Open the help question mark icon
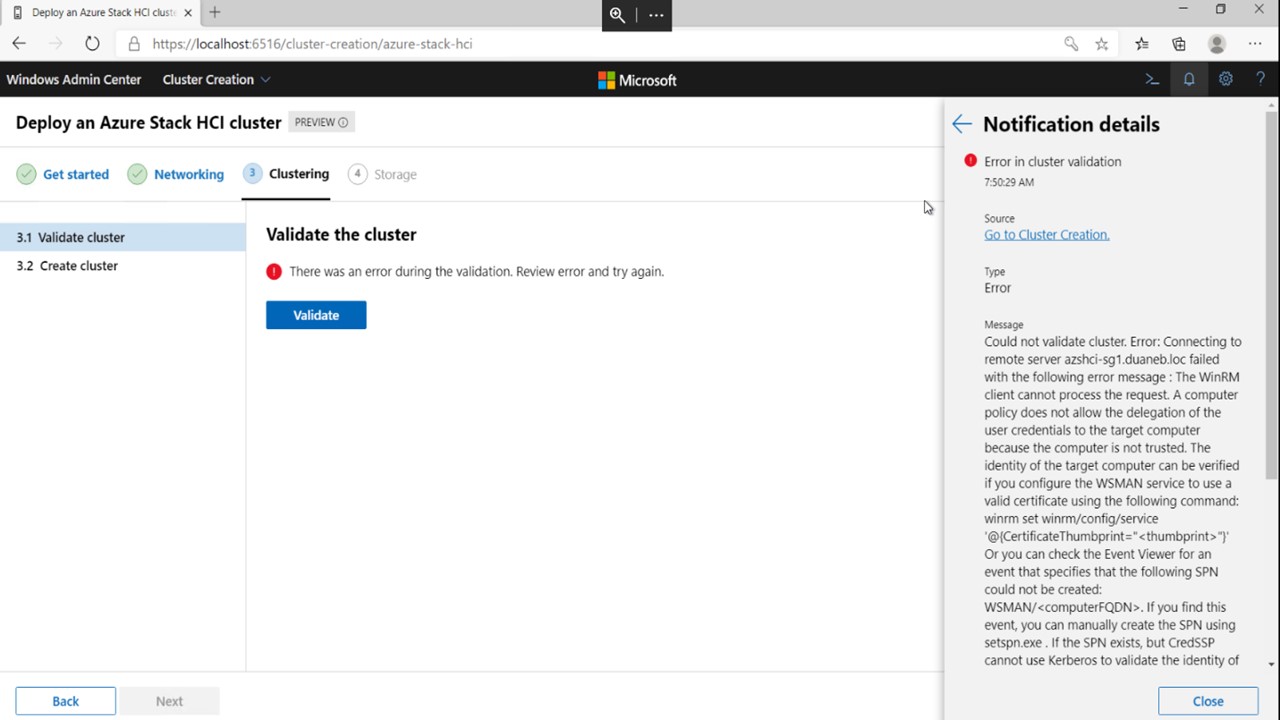The height and width of the screenshot is (720, 1280). tap(1260, 79)
